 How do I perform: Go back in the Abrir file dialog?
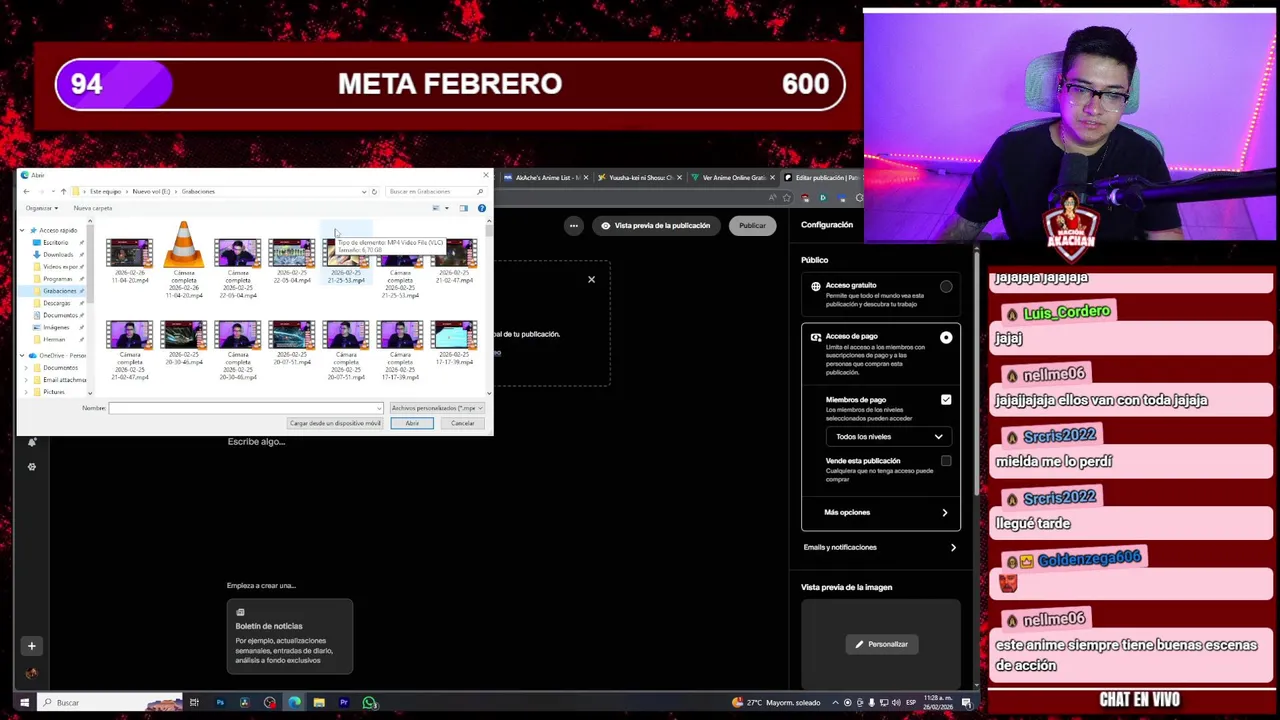point(26,191)
